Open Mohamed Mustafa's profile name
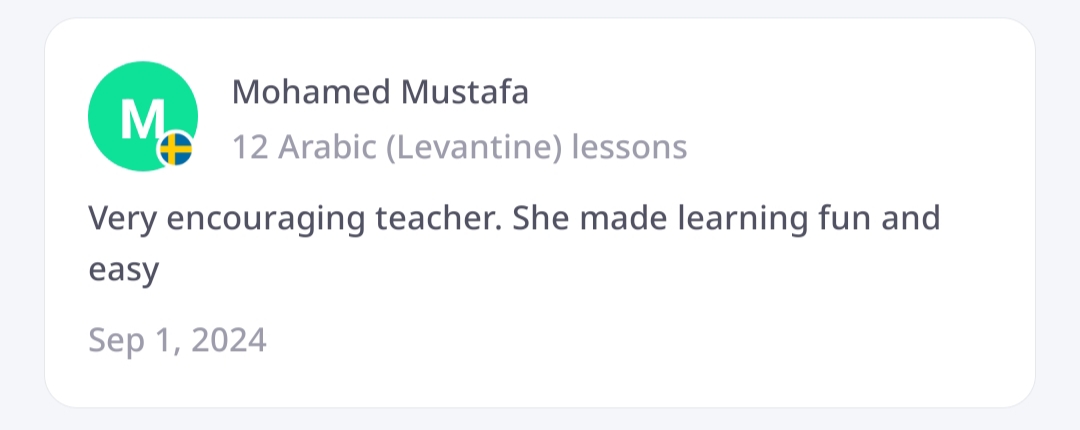The height and width of the screenshot is (430, 1080). (380, 93)
